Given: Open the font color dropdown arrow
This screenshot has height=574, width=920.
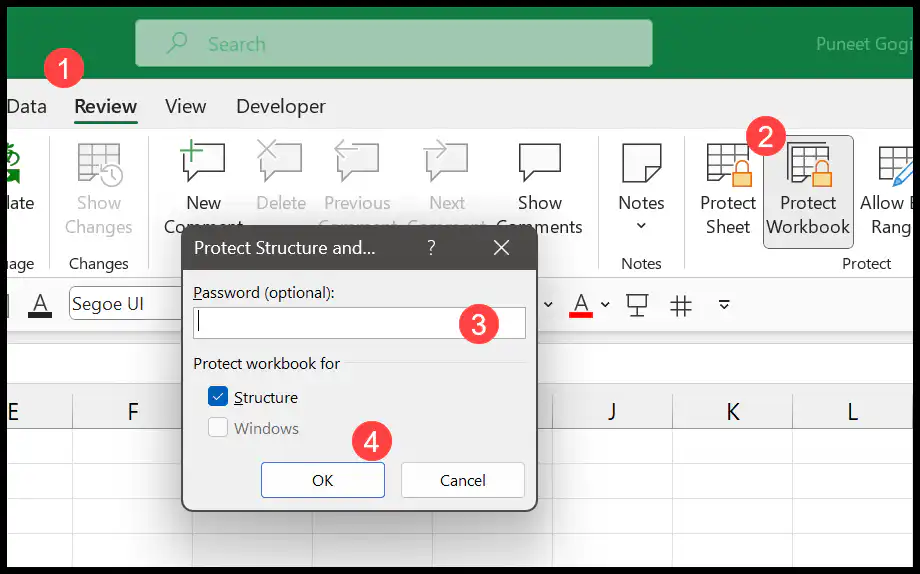Looking at the screenshot, I should click(605, 305).
